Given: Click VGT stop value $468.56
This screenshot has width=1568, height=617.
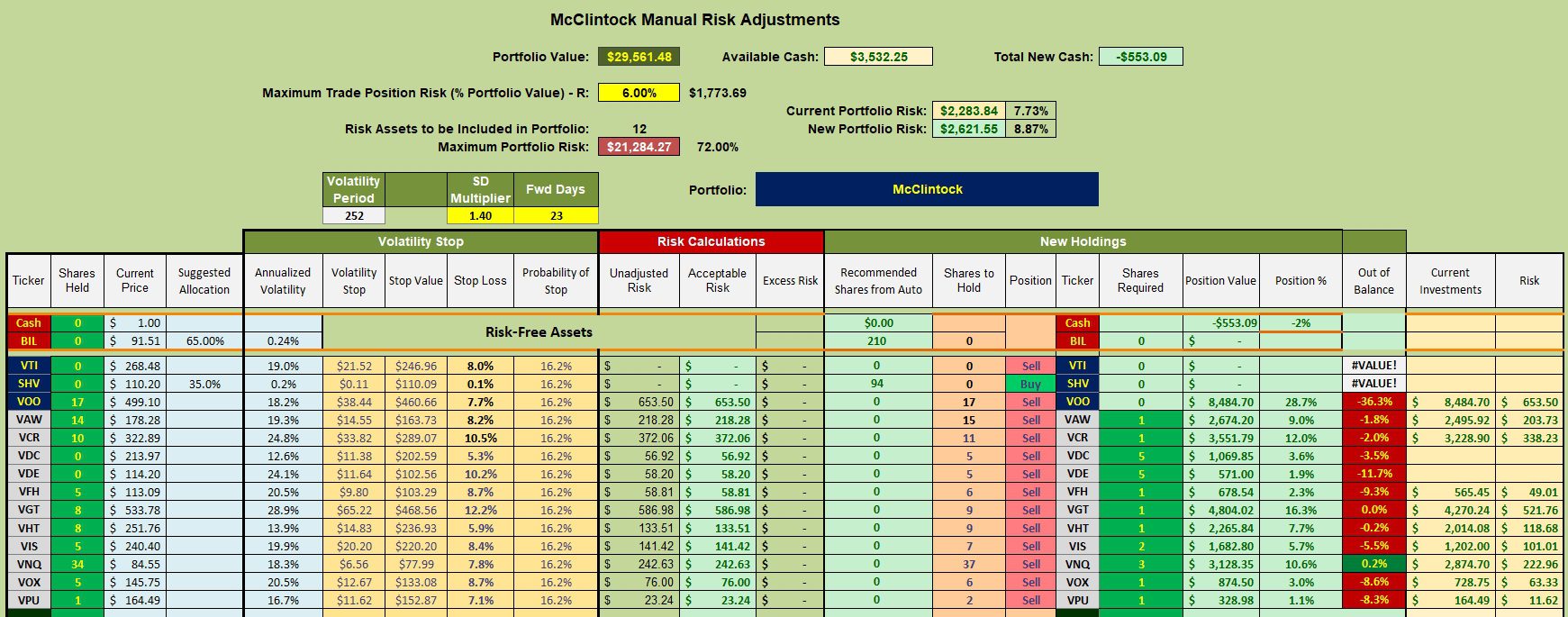Looking at the screenshot, I should pos(415,511).
